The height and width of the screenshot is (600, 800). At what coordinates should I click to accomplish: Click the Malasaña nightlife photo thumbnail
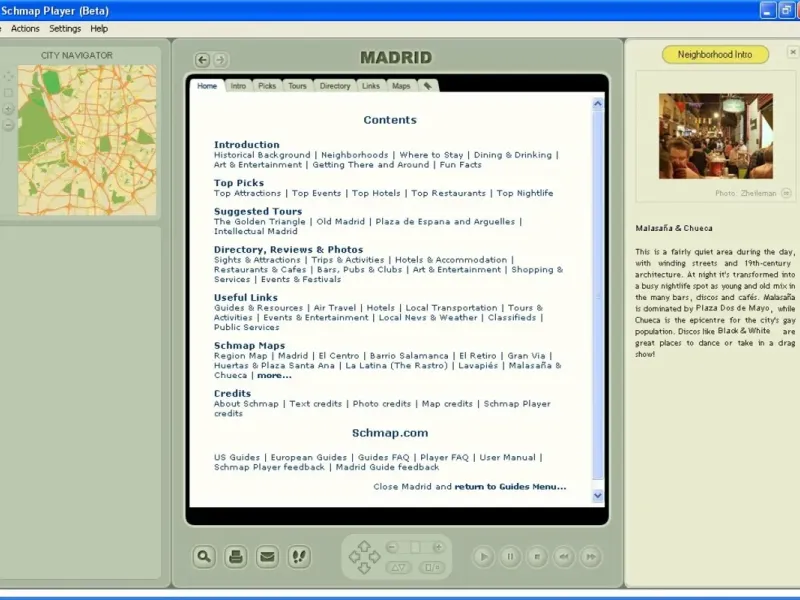coord(715,136)
